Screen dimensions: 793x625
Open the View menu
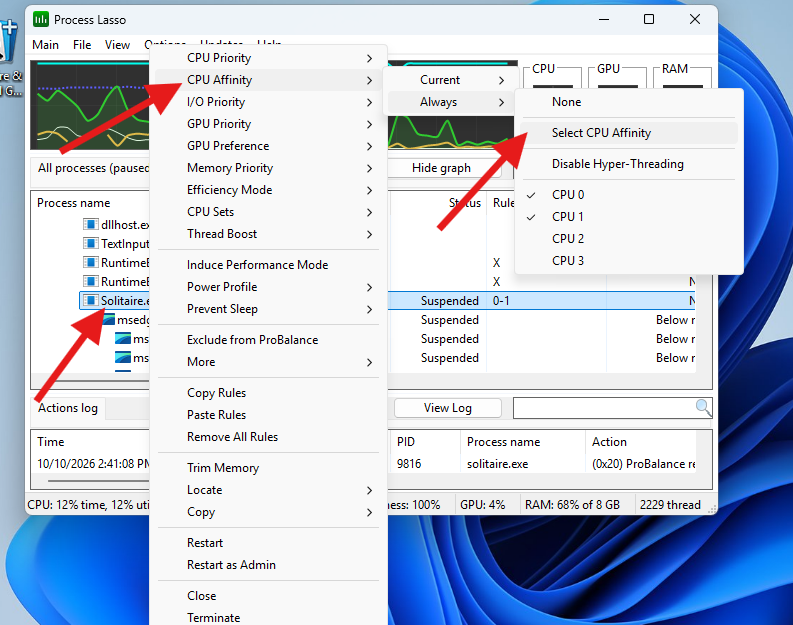[x=117, y=45]
